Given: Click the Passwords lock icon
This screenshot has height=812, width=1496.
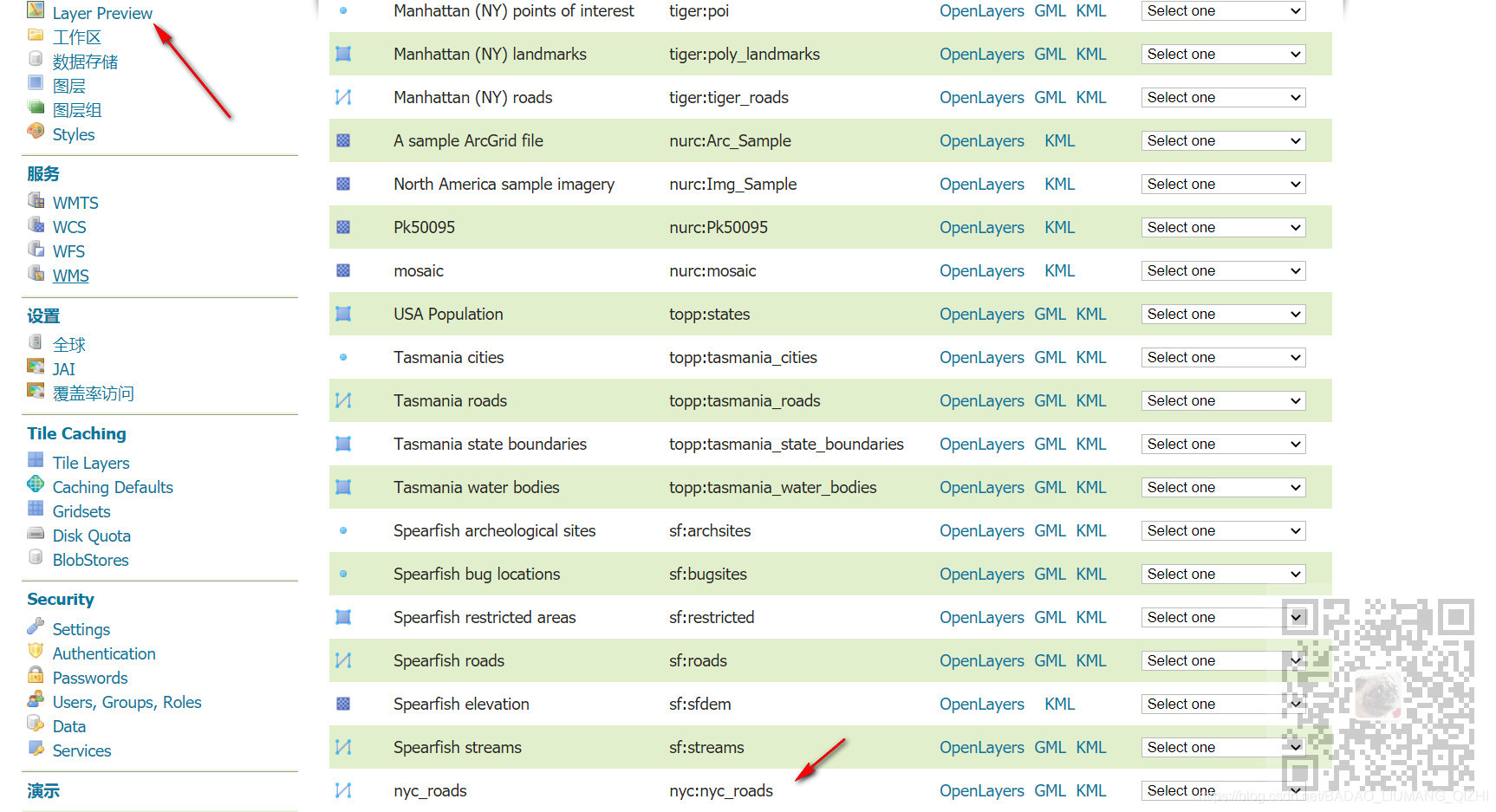Looking at the screenshot, I should [x=36, y=675].
